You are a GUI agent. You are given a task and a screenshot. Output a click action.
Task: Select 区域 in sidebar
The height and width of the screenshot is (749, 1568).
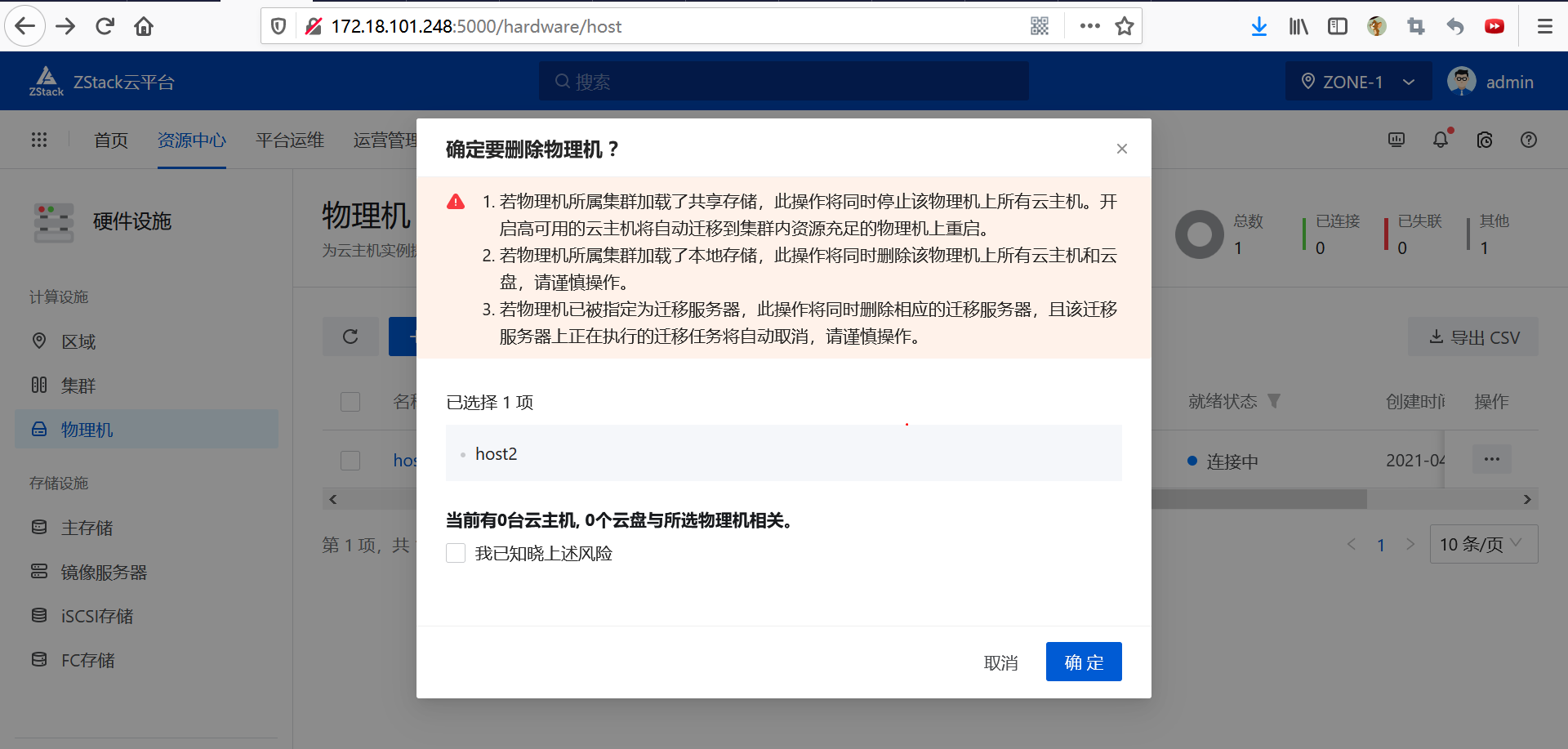coord(147,341)
